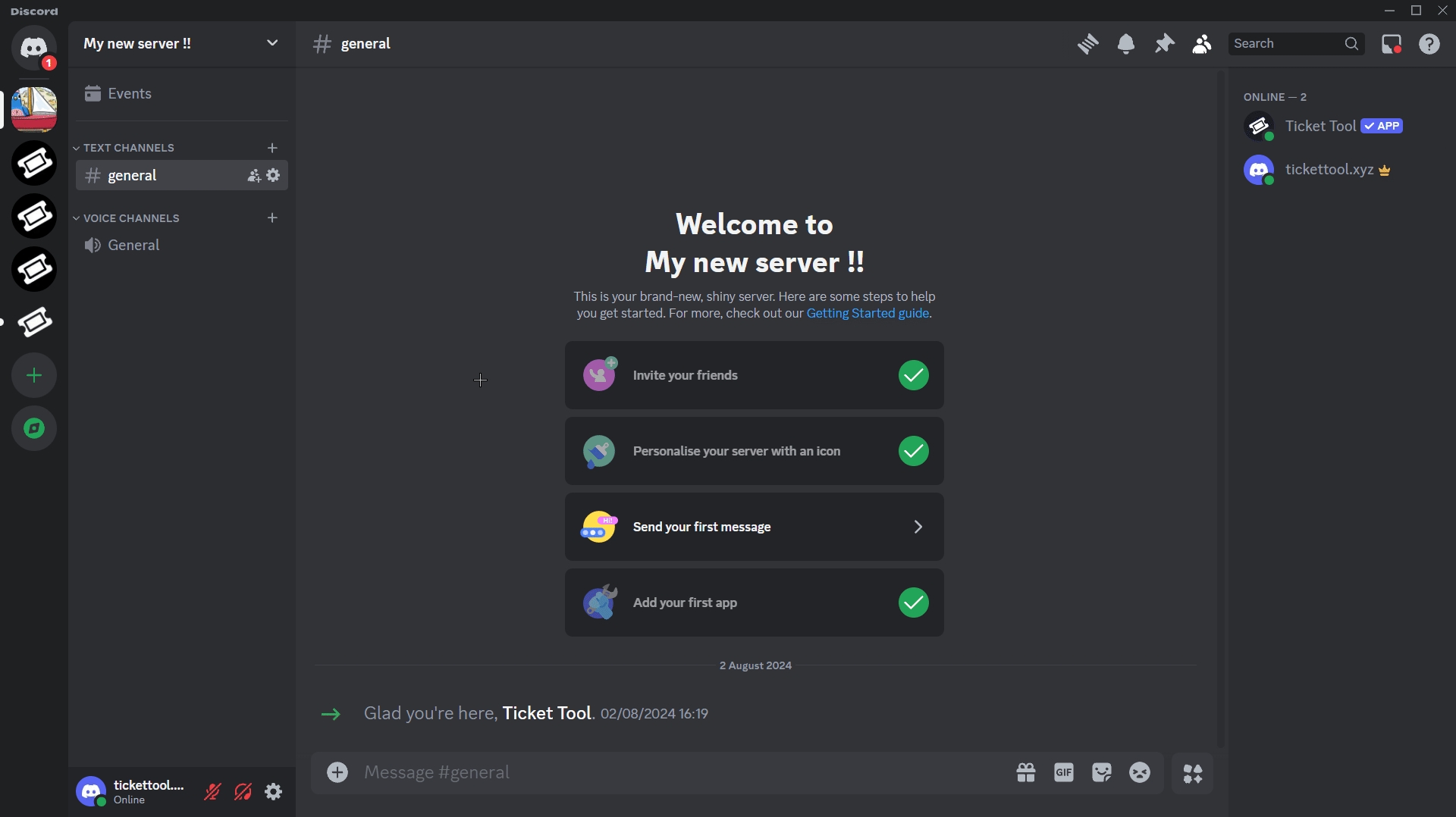Focus the Message #general input field
The image size is (1456, 817).
675,772
